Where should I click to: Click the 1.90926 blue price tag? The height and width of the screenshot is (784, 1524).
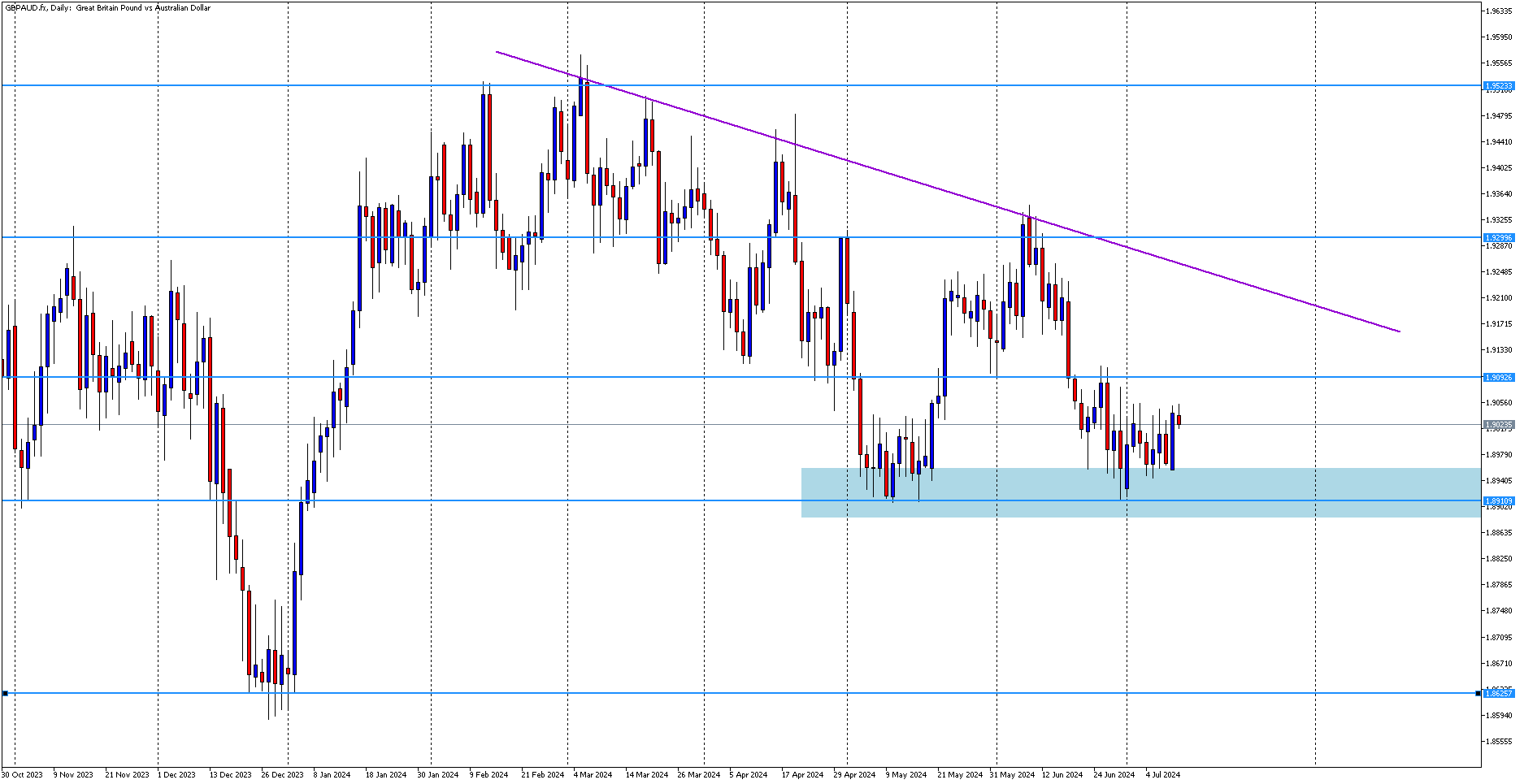pyautogui.click(x=1499, y=378)
